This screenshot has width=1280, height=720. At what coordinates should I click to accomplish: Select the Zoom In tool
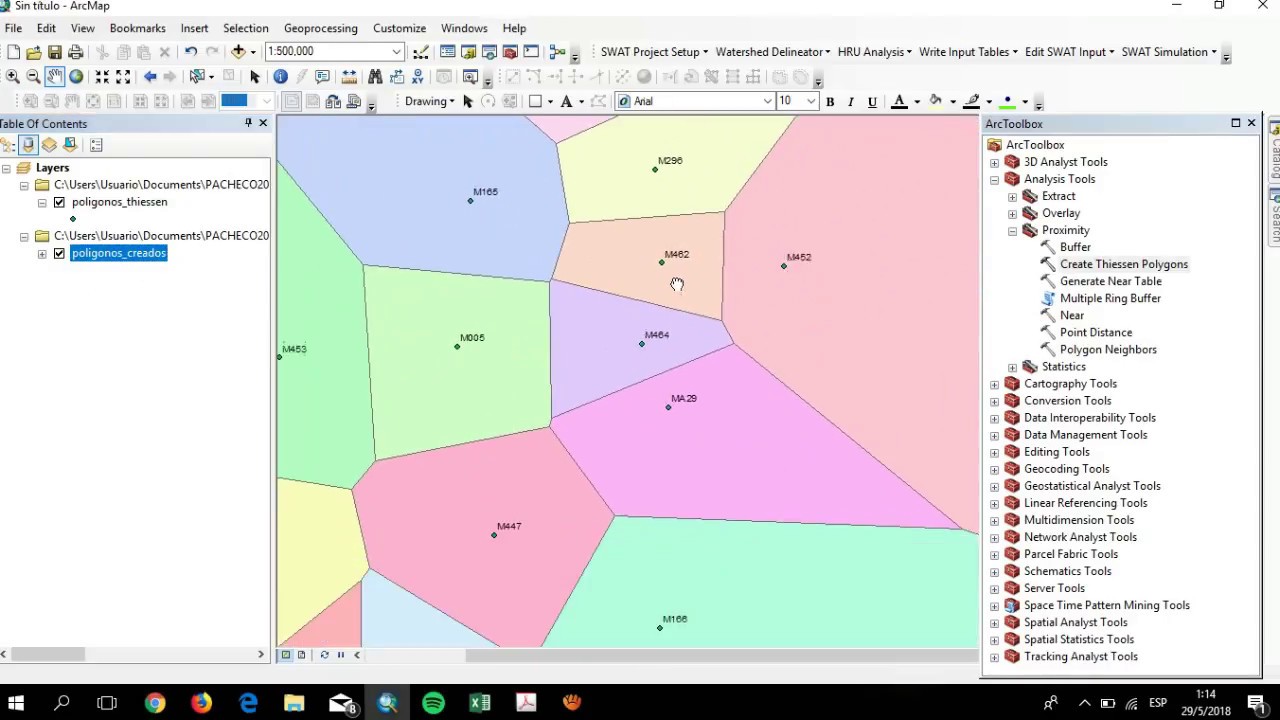pos(12,76)
